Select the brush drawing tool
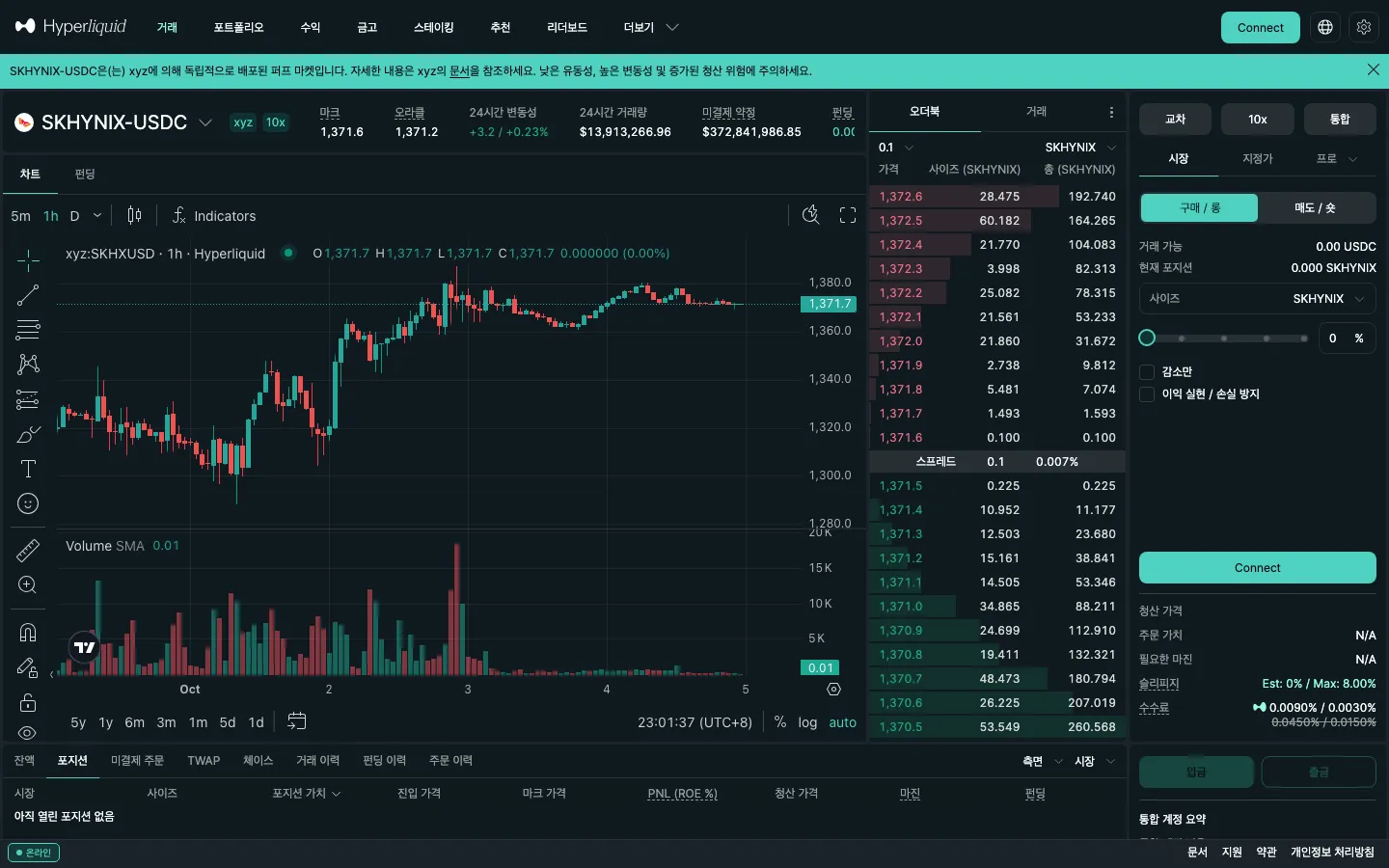 click(28, 434)
